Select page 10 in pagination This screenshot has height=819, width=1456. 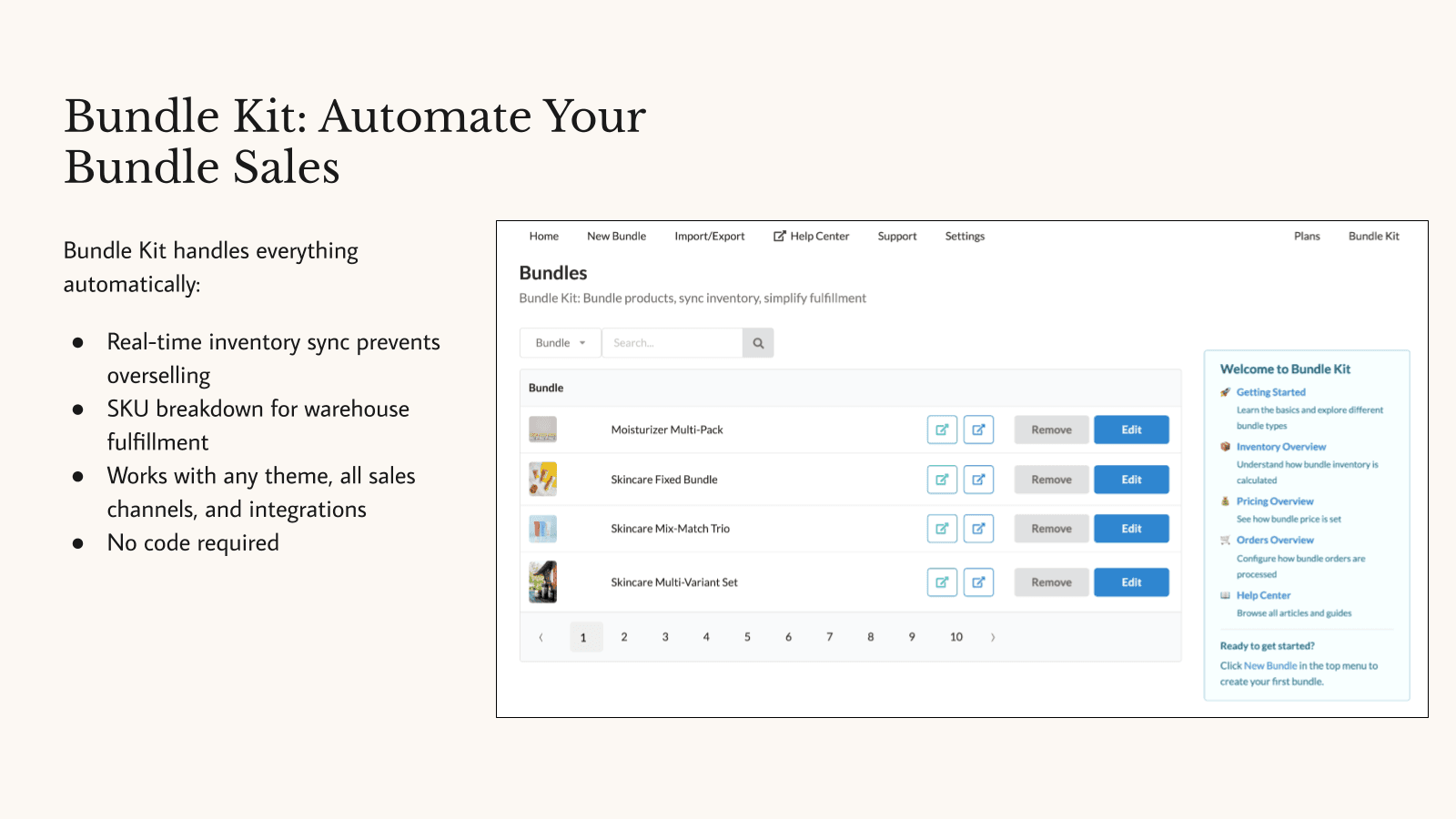[955, 637]
